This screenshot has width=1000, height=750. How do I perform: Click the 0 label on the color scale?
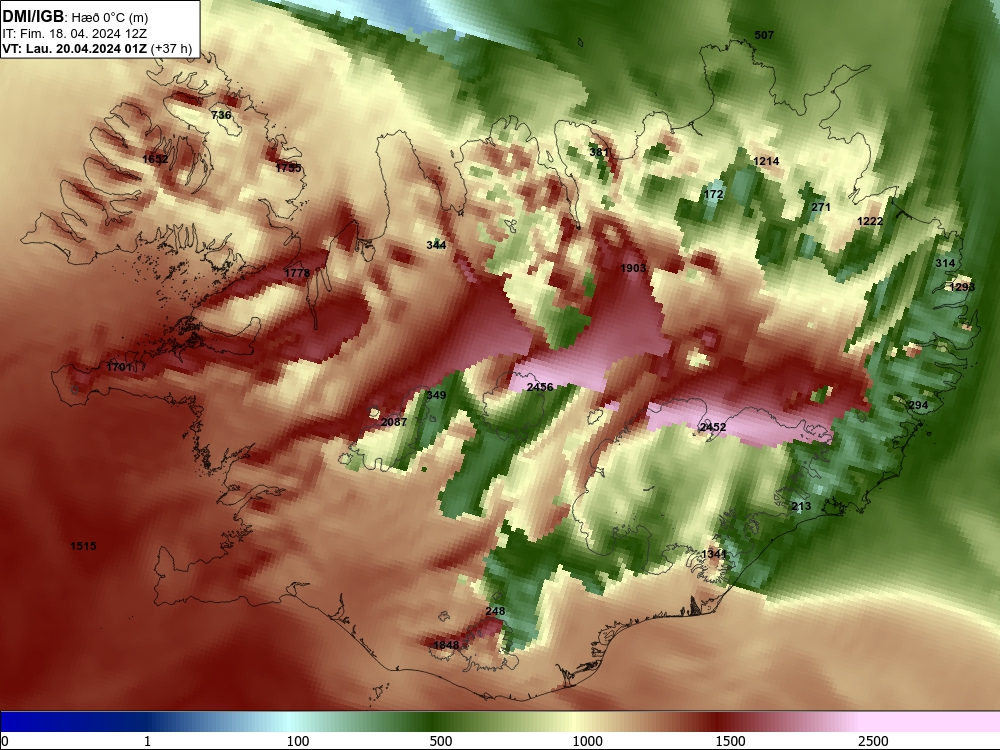tap(5, 740)
